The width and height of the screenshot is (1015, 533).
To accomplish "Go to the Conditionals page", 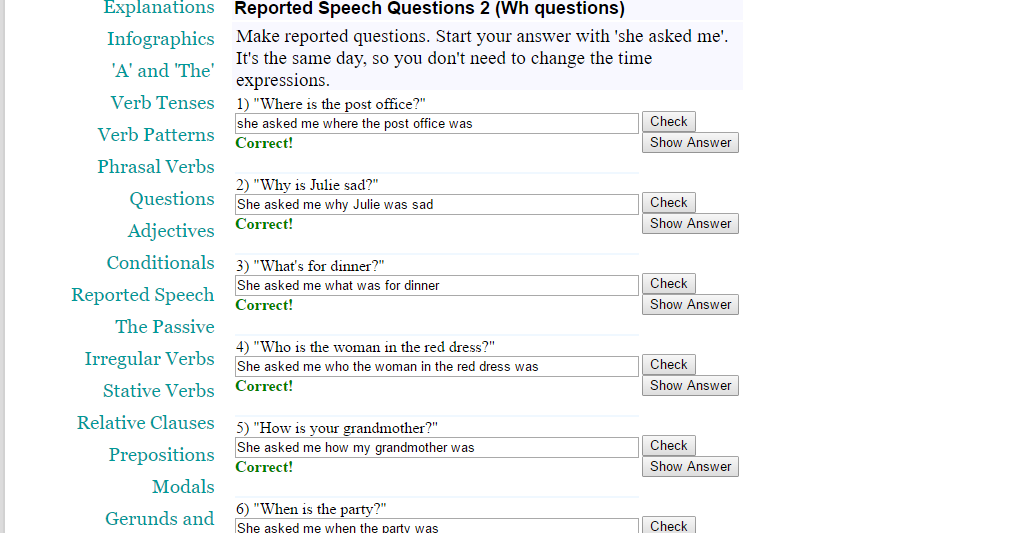I will [x=160, y=263].
